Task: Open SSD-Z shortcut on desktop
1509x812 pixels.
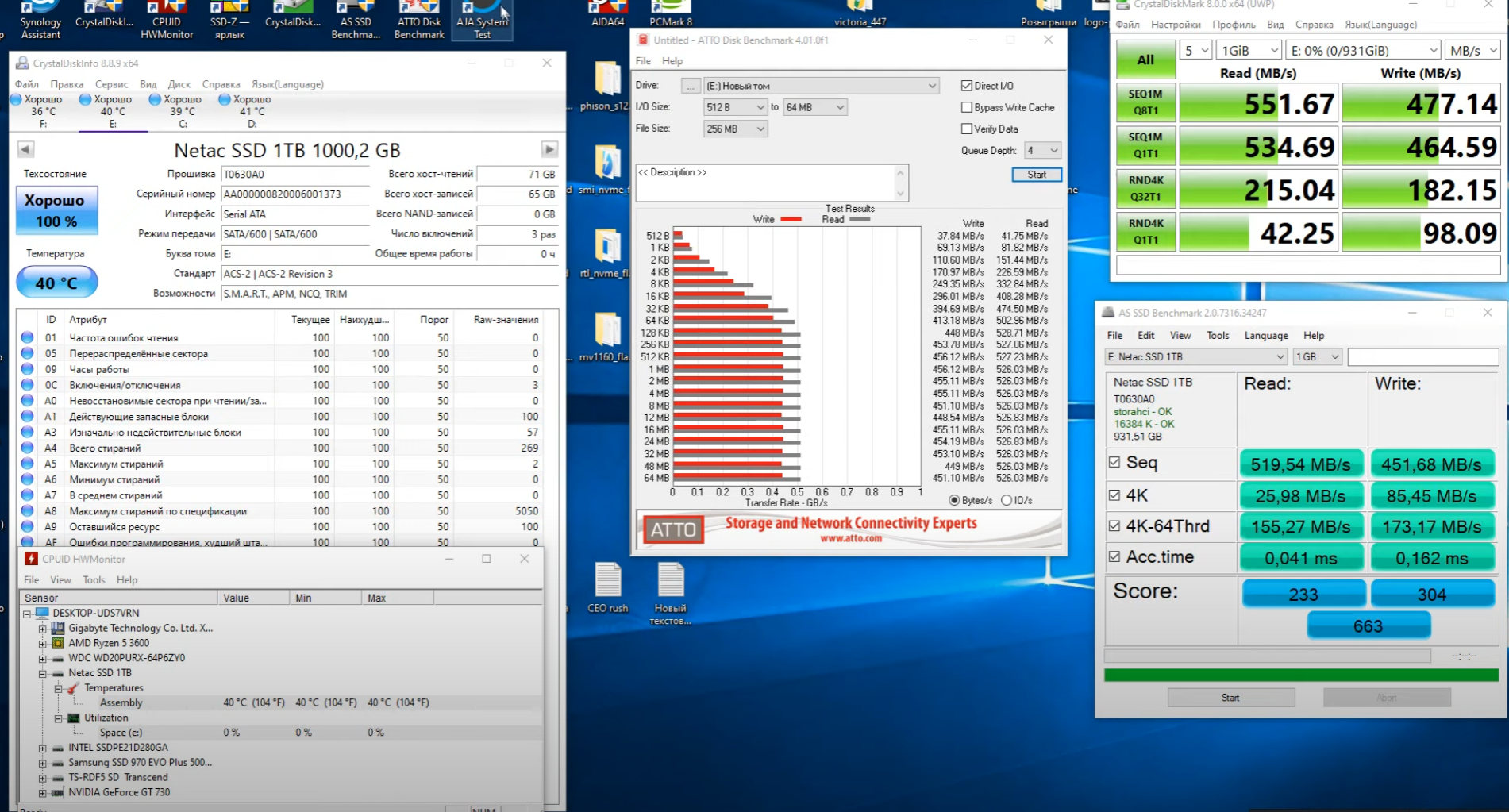Action: coord(229,21)
